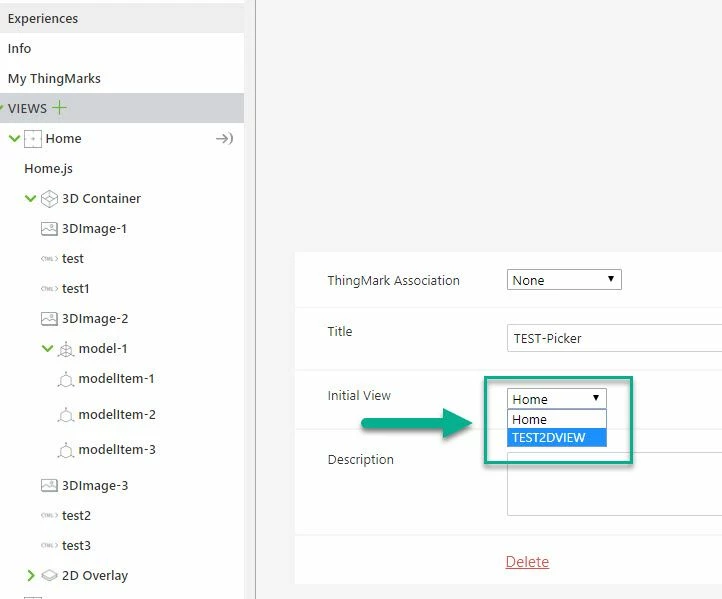Viewport: 722px width, 599px height.
Task: Select the Home view label
Action: [x=64, y=138]
